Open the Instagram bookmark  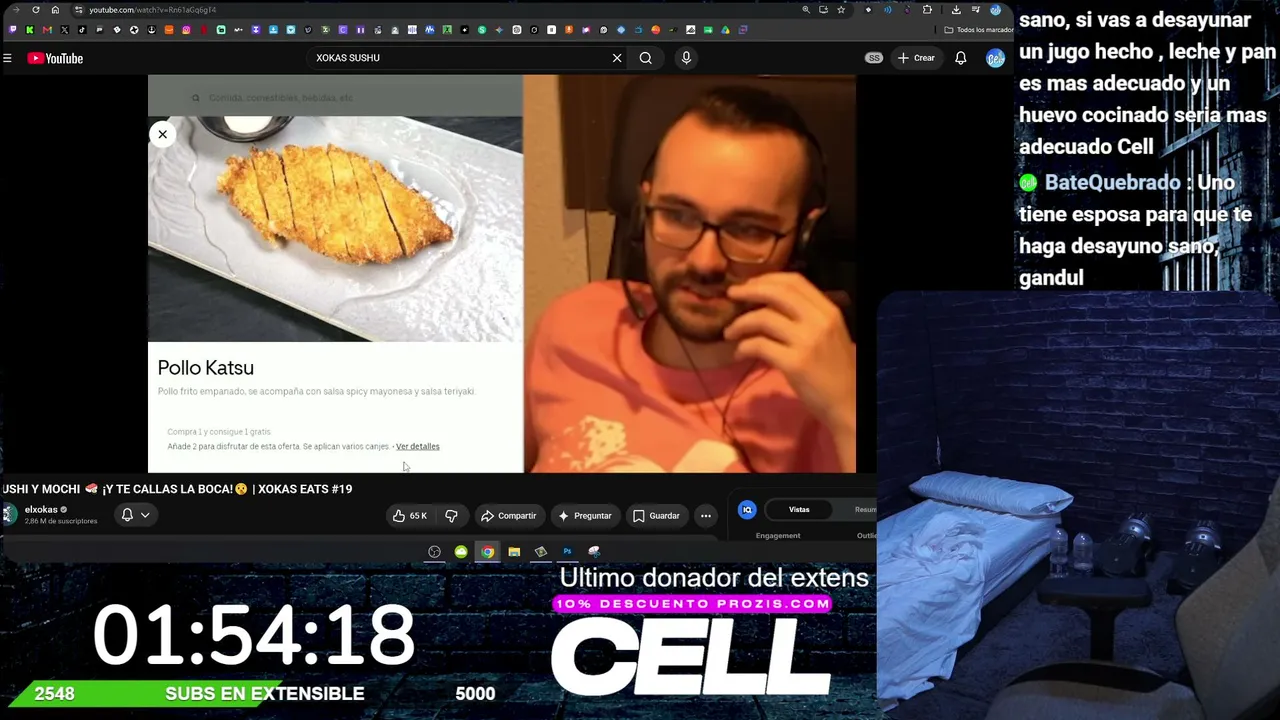pyautogui.click(x=186, y=30)
